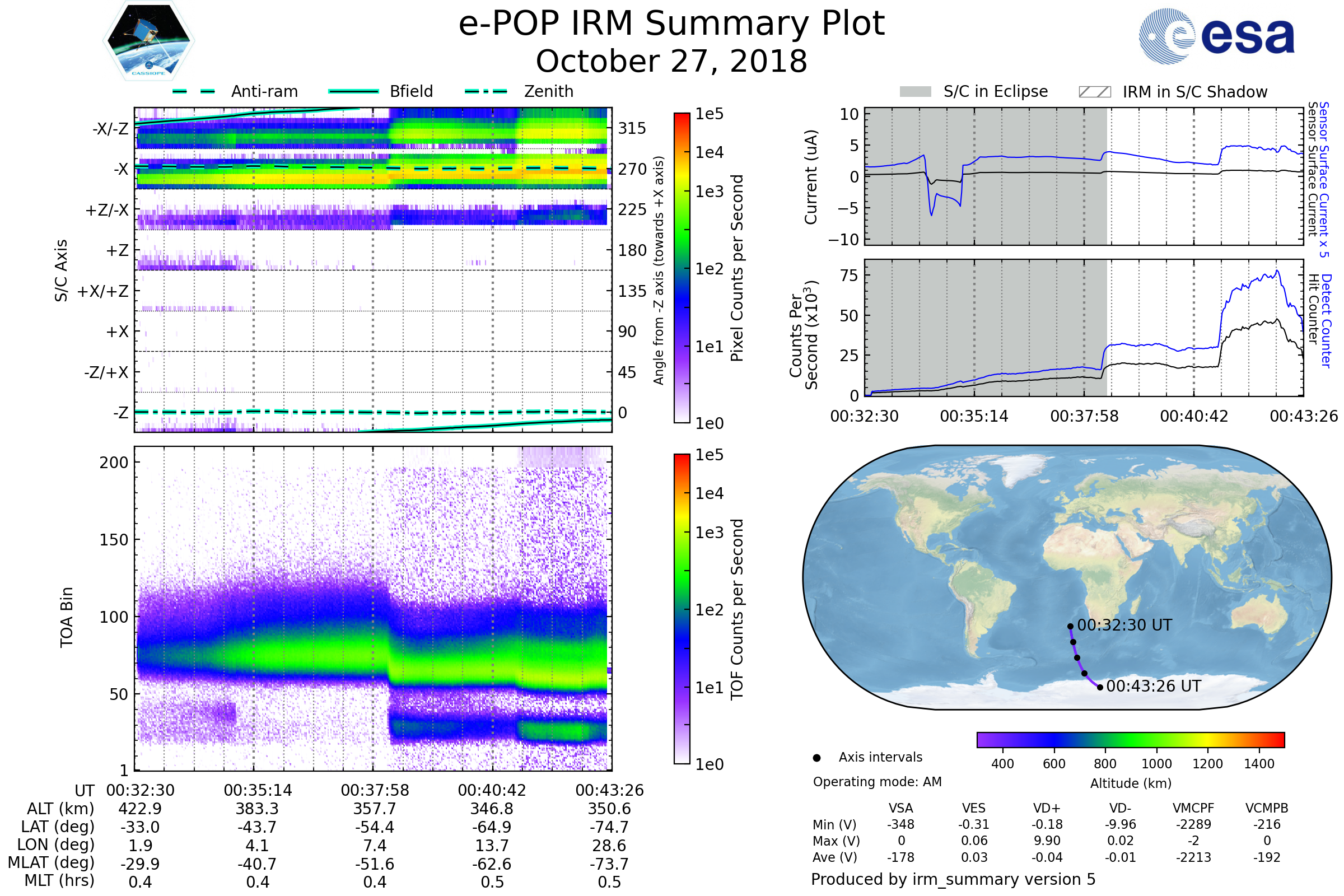Click the CASSIOPE satellite hexagon logo
This screenshot has width=1344, height=896.
(148, 41)
